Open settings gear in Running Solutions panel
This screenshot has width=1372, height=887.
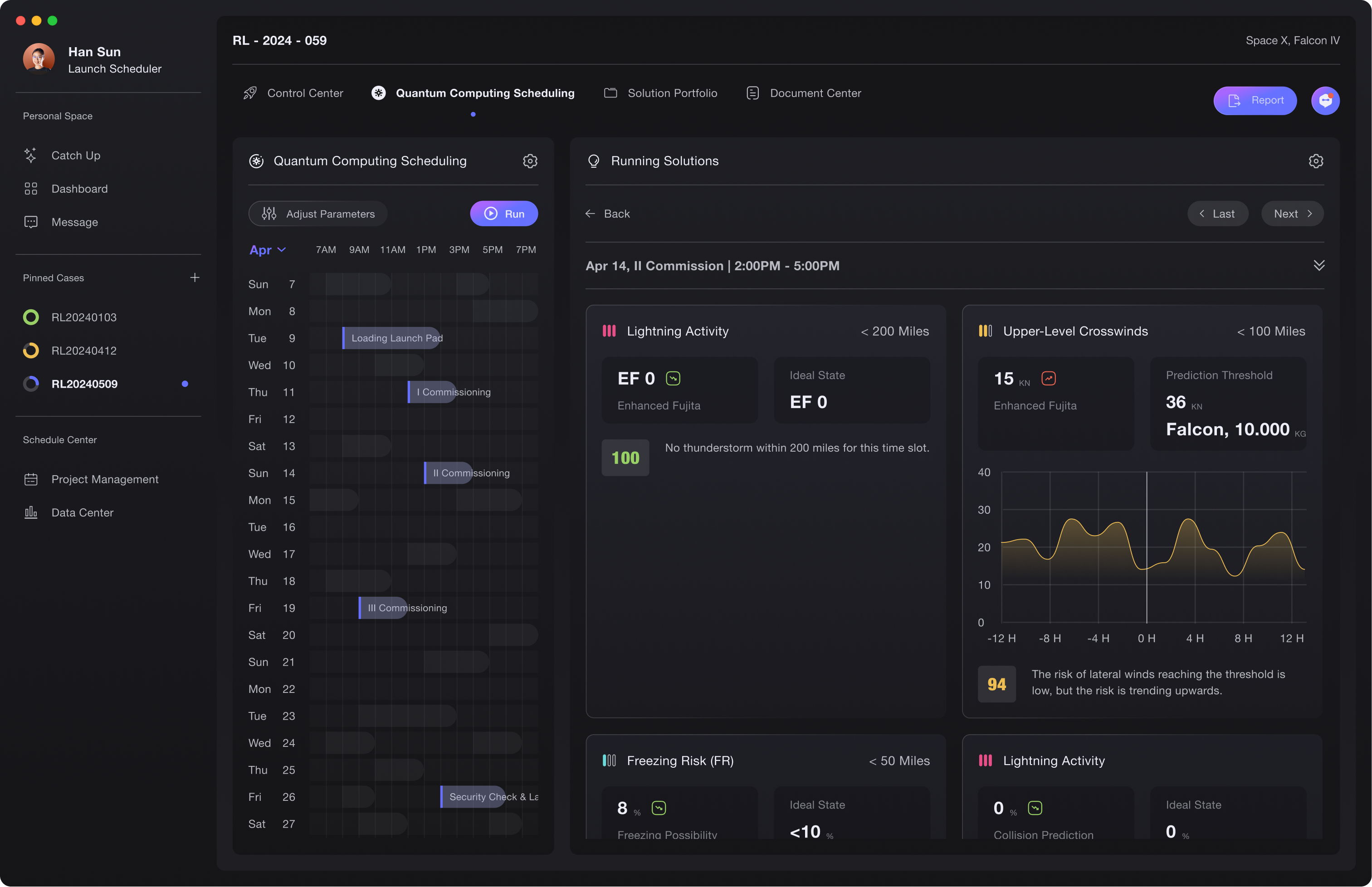(1316, 161)
